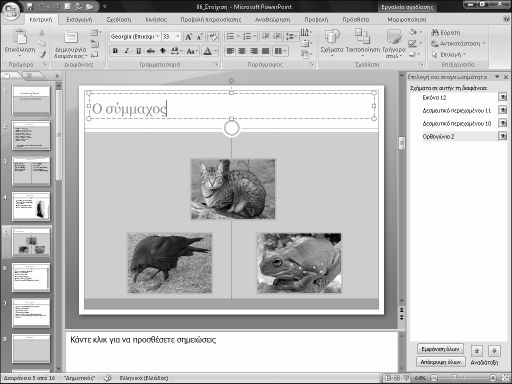Click Send Backward arrow in selection pane
The image size is (512, 384).
click(494, 351)
